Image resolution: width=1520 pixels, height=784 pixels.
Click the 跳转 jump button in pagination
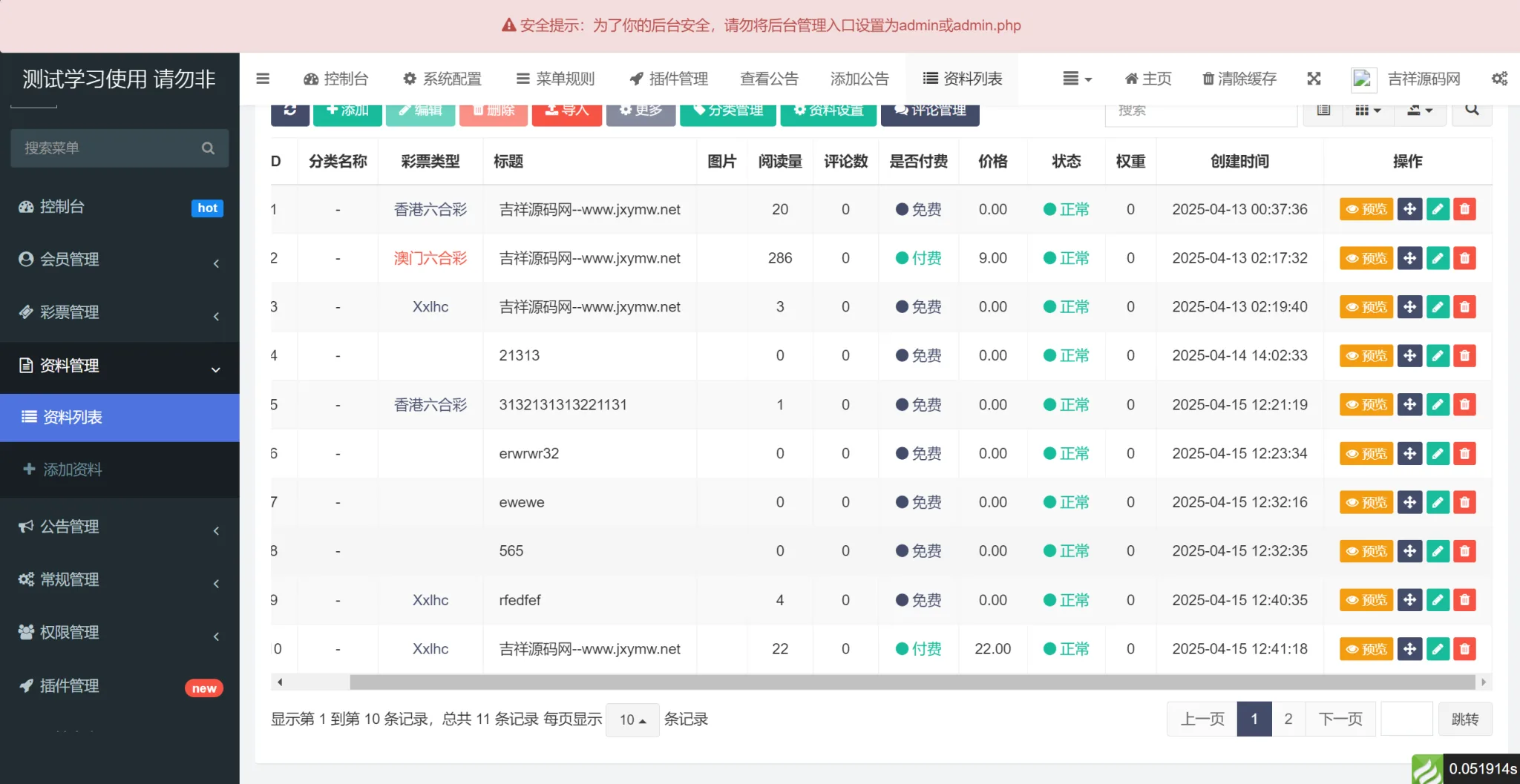[x=1464, y=719]
